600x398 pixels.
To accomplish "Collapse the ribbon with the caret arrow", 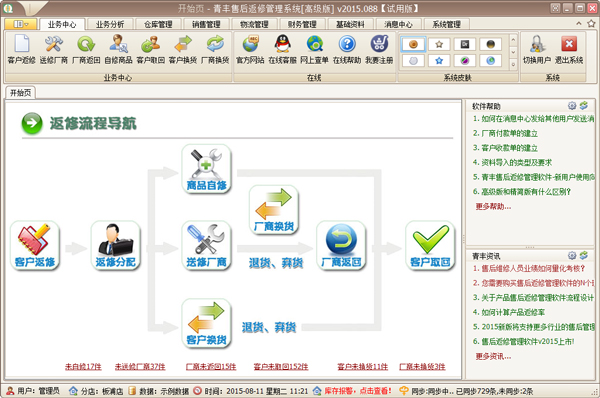I will click(579, 24).
